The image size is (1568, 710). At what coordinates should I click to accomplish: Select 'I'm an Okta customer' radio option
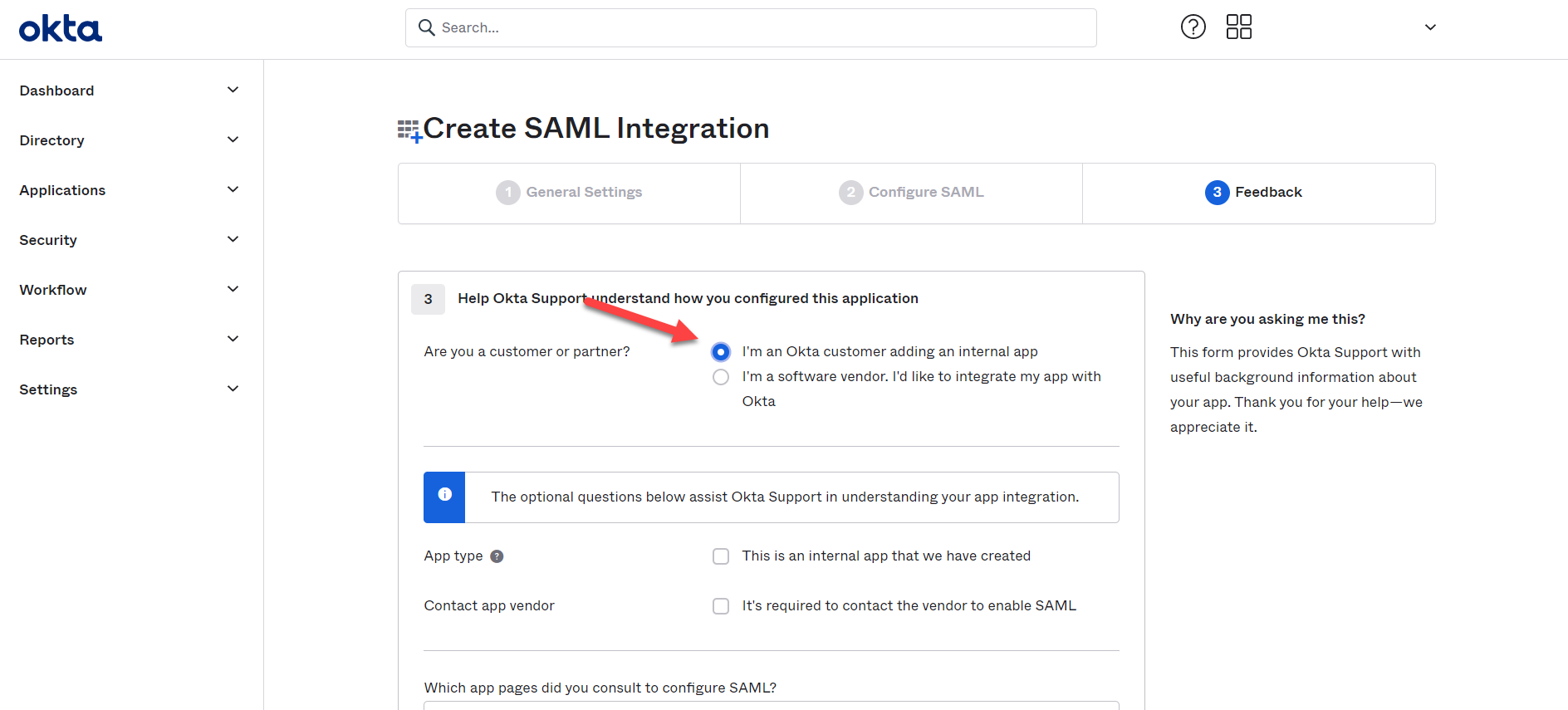pos(721,352)
